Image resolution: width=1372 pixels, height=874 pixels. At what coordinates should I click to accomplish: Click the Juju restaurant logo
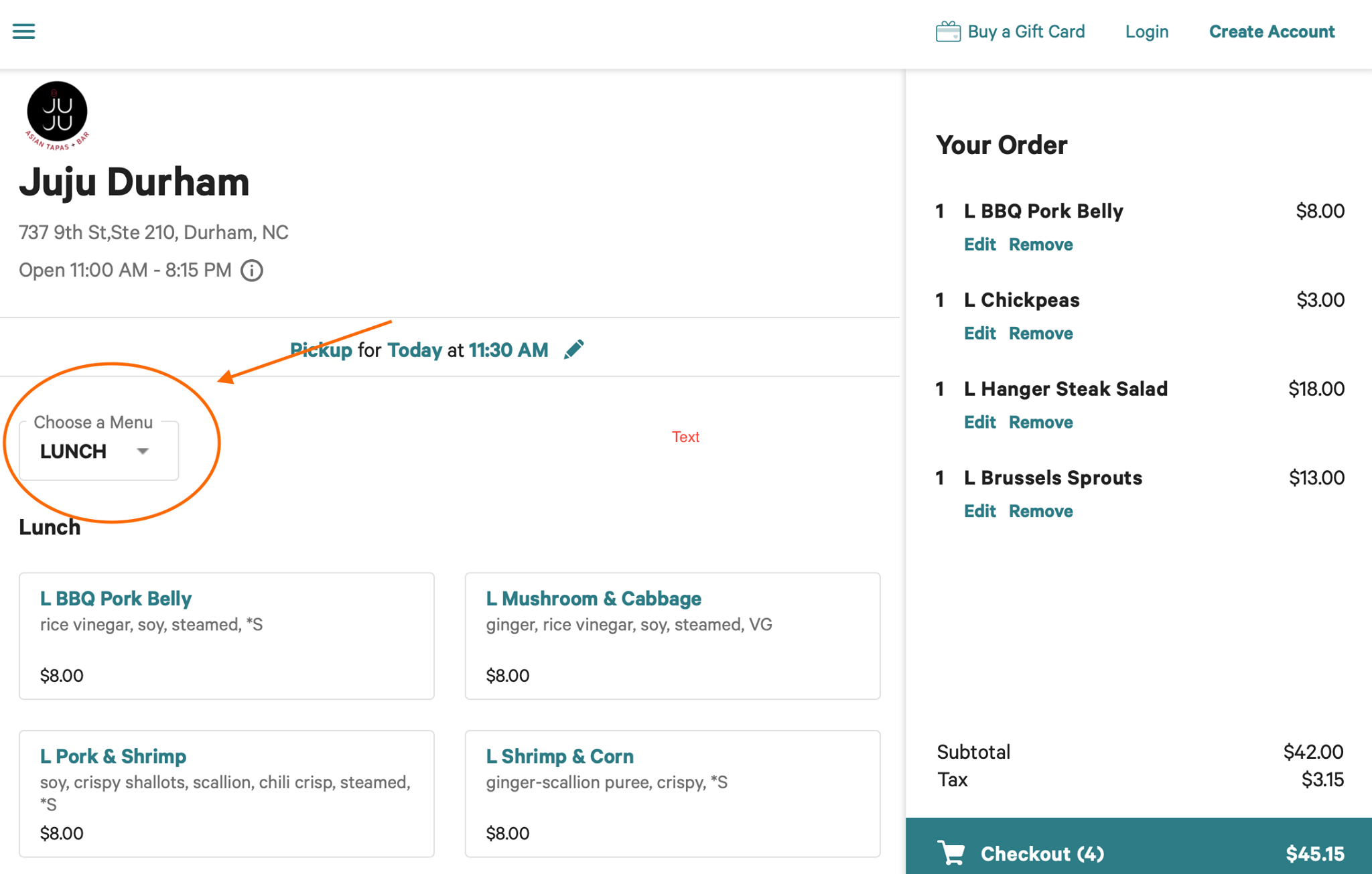click(x=57, y=114)
